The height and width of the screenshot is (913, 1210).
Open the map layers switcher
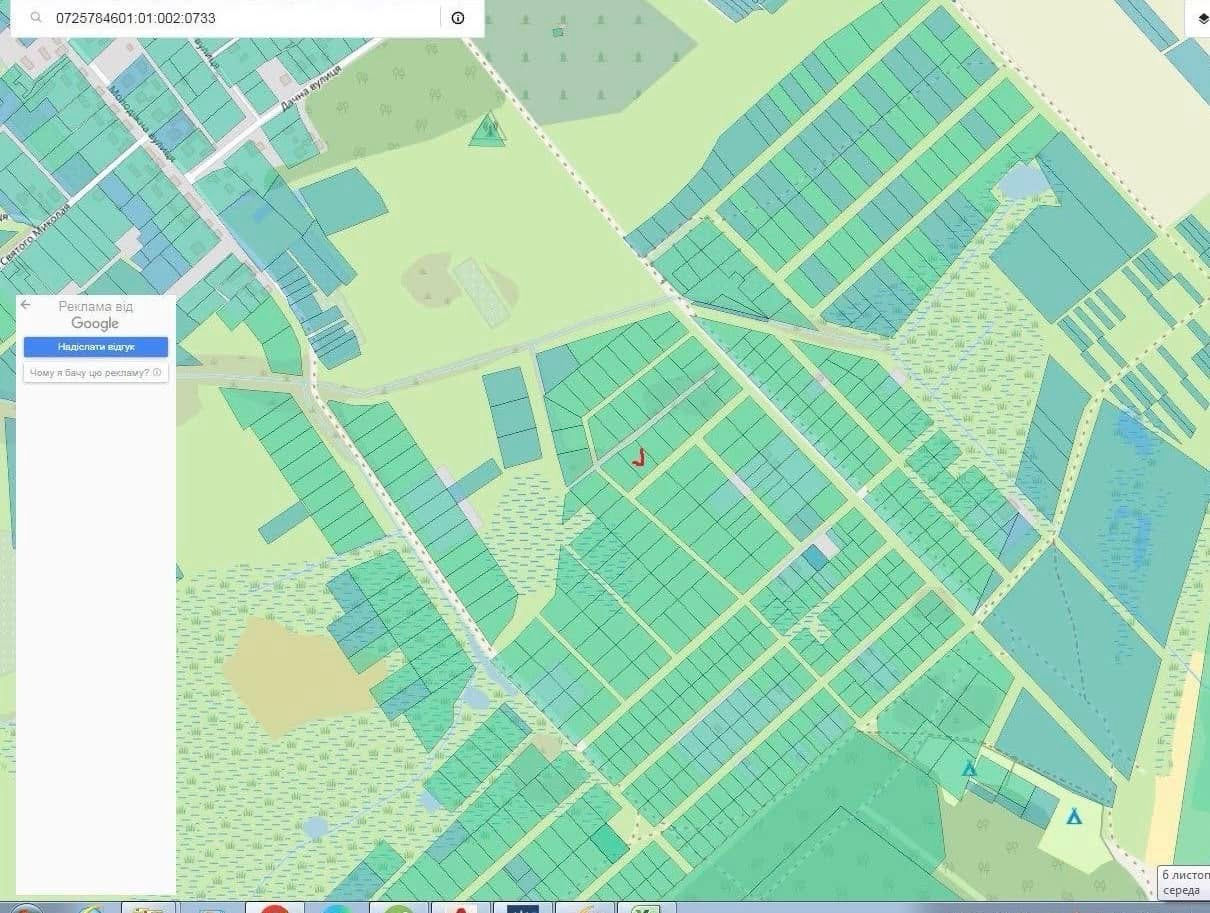click(x=1203, y=18)
